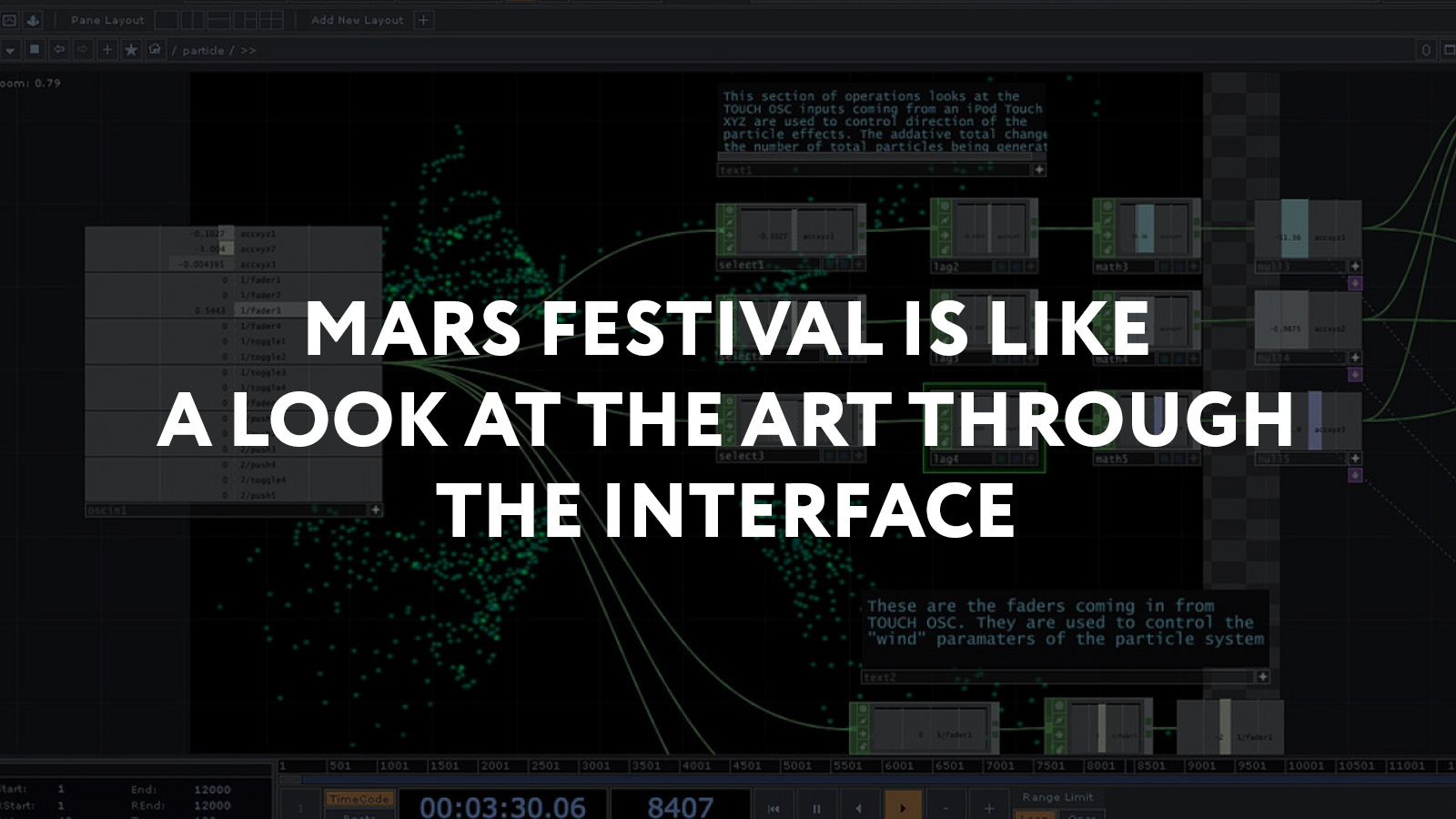
Task: Click the 1/fader3 channel row in oscin1
Action: (x=233, y=310)
